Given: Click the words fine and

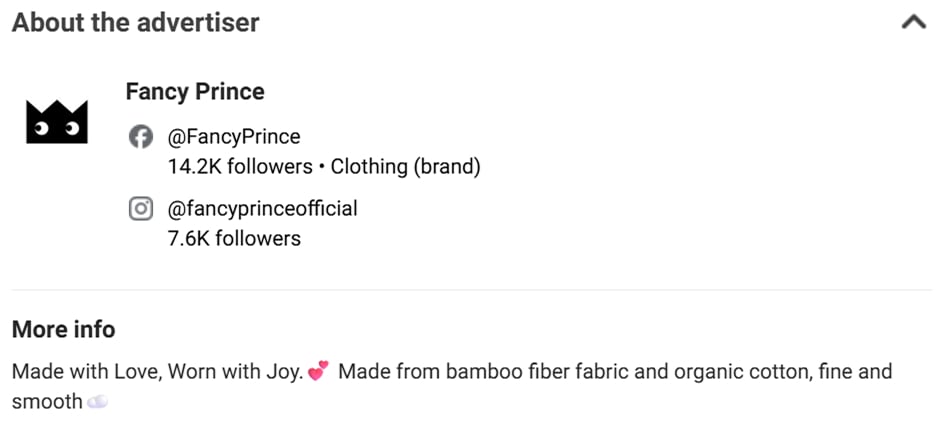Looking at the screenshot, I should (x=855, y=373).
